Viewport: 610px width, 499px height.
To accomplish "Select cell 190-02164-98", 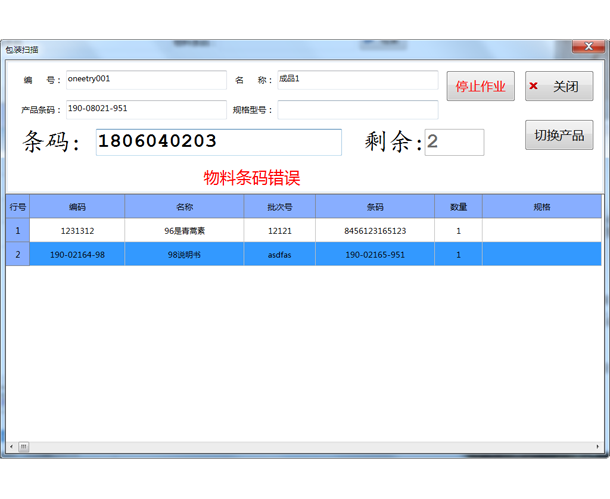I will 77,254.
